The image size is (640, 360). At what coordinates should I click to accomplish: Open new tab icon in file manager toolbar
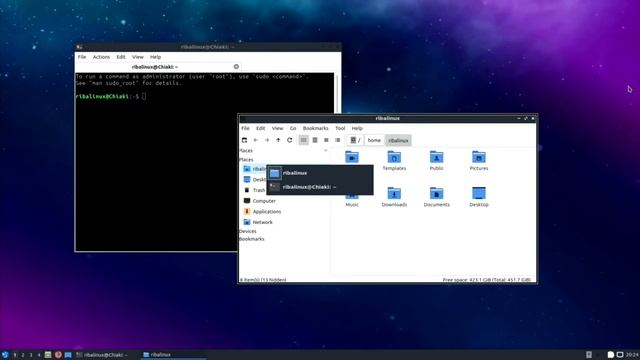pyautogui.click(x=244, y=140)
